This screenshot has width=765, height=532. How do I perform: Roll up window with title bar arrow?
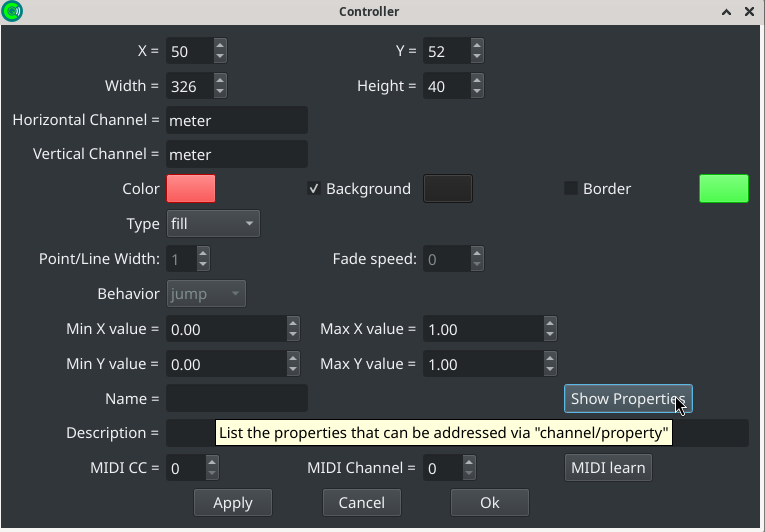coord(726,12)
